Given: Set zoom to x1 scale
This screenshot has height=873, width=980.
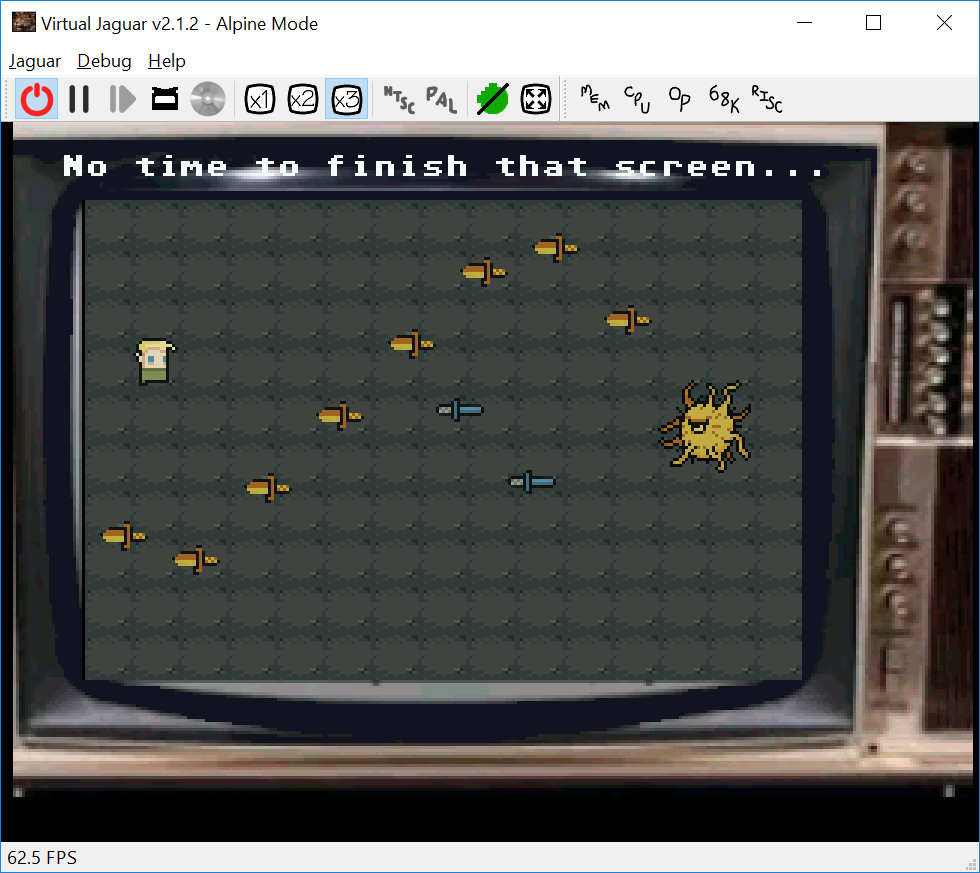Looking at the screenshot, I should coord(260,99).
